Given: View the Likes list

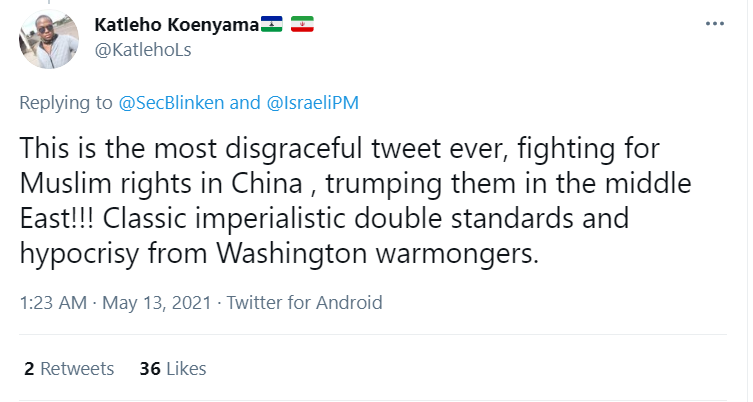Looking at the screenshot, I should [186, 369].
